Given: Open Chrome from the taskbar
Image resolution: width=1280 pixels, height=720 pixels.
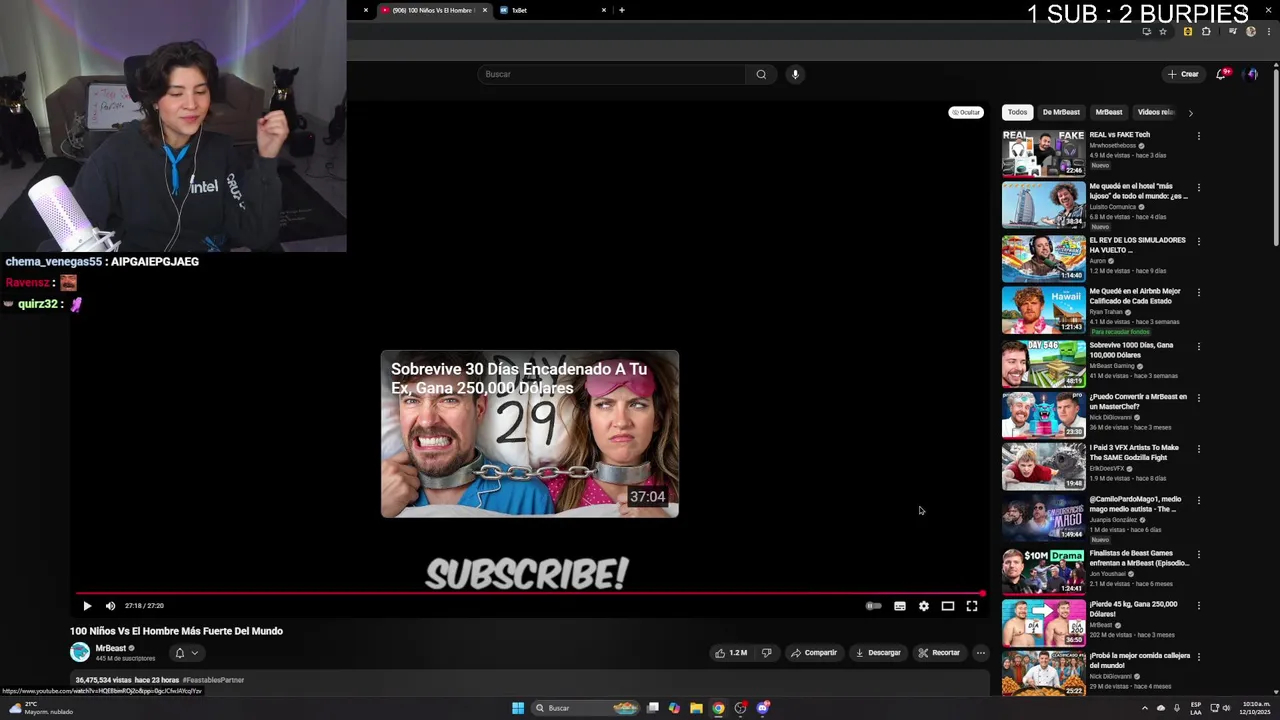Looking at the screenshot, I should click(718, 708).
